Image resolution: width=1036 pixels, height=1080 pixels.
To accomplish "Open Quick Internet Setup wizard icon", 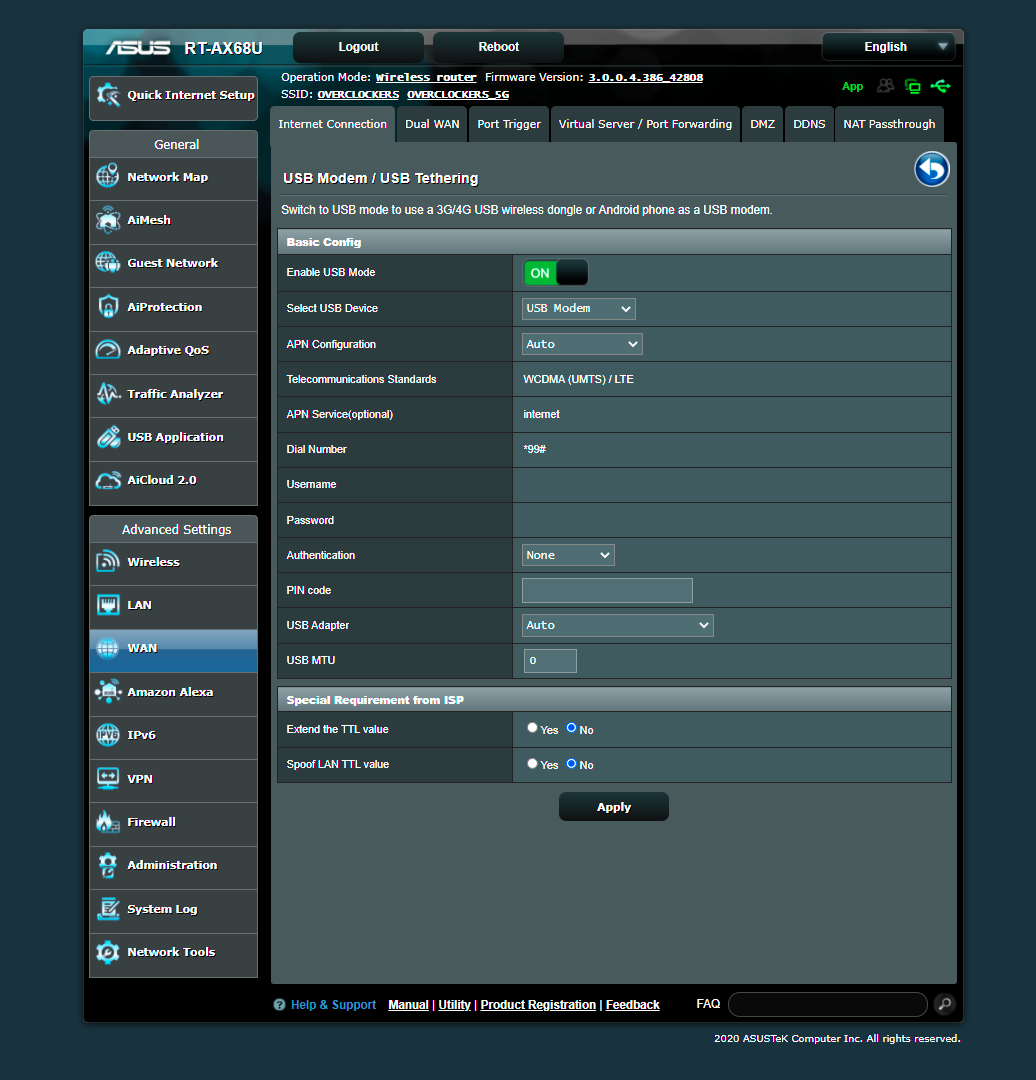I will (x=107, y=95).
